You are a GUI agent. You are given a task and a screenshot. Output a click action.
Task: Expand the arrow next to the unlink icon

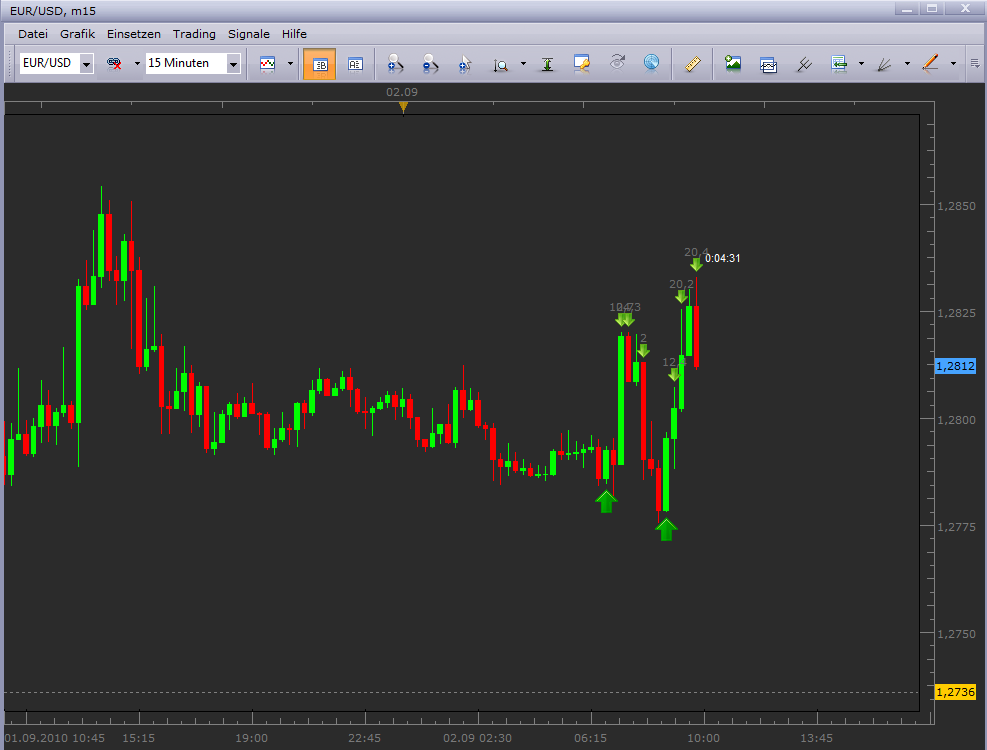point(137,64)
